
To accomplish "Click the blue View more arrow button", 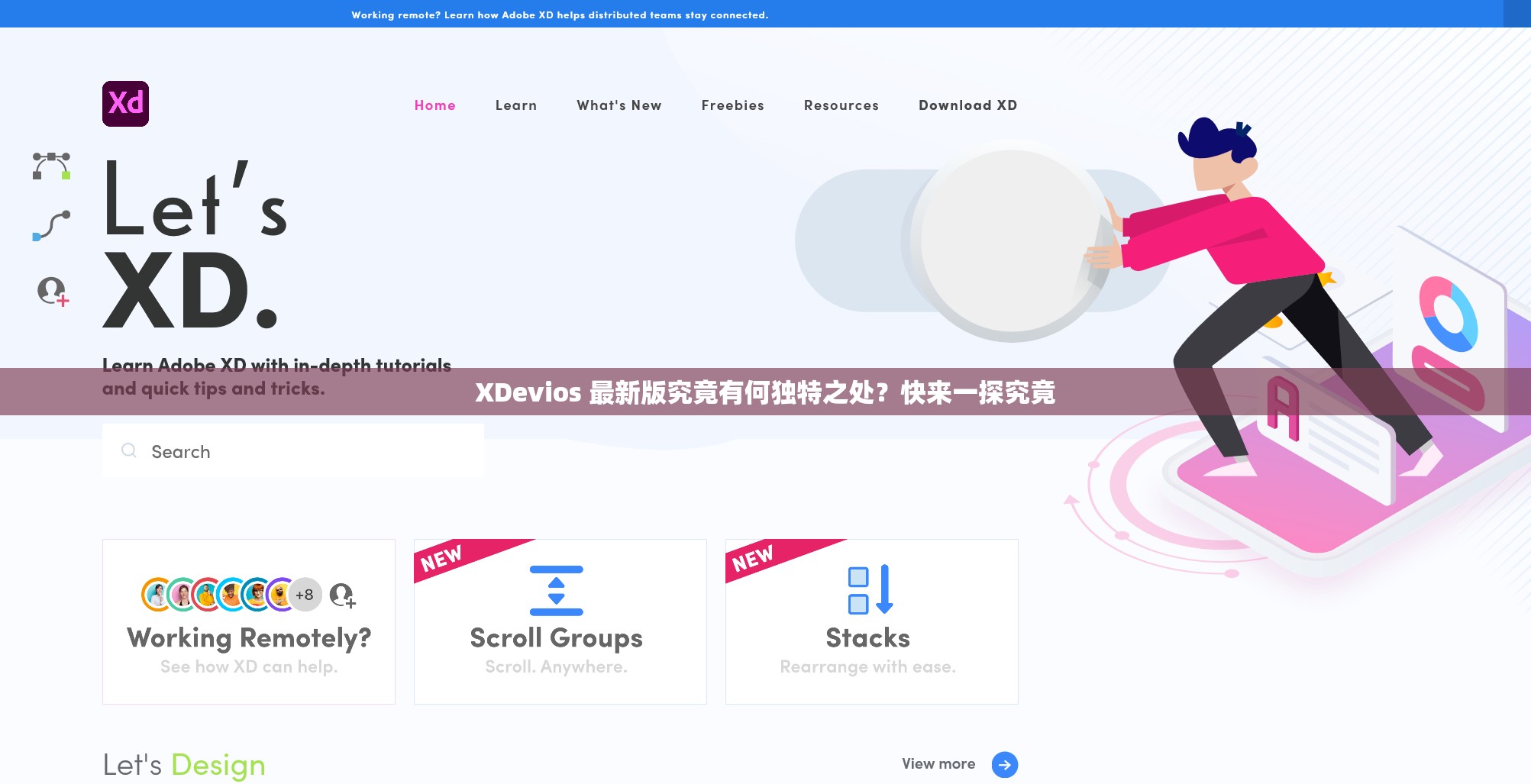I will (x=1005, y=764).
